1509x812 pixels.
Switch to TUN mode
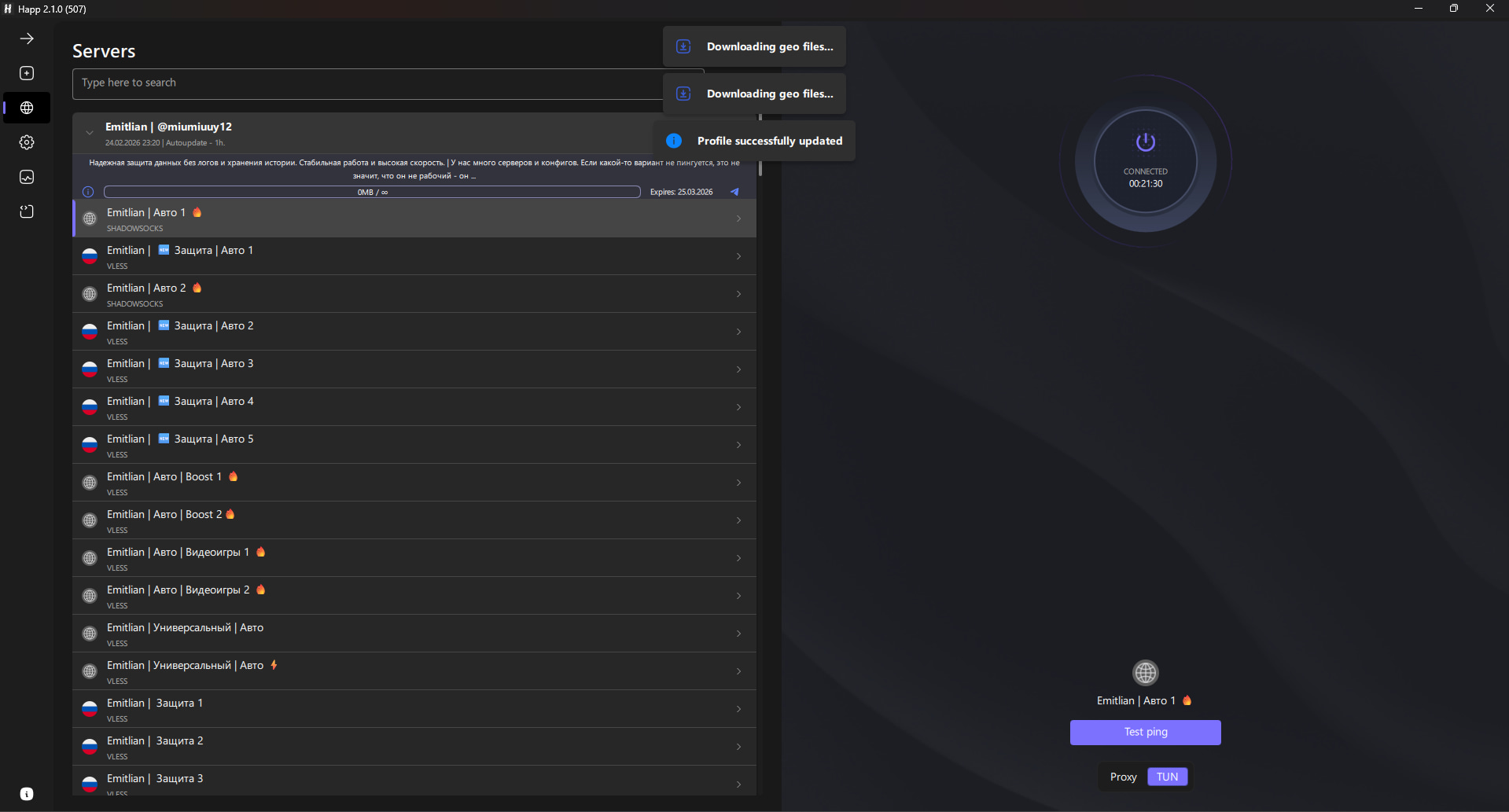[1167, 777]
